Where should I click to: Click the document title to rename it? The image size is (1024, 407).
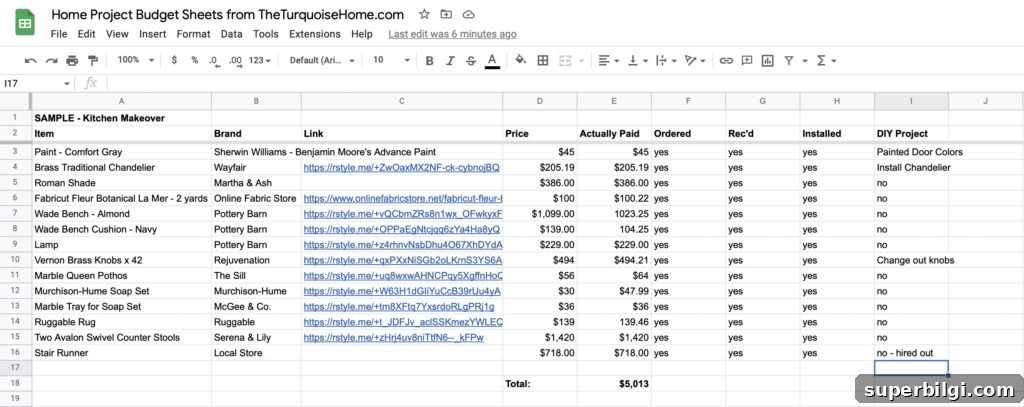click(x=227, y=14)
